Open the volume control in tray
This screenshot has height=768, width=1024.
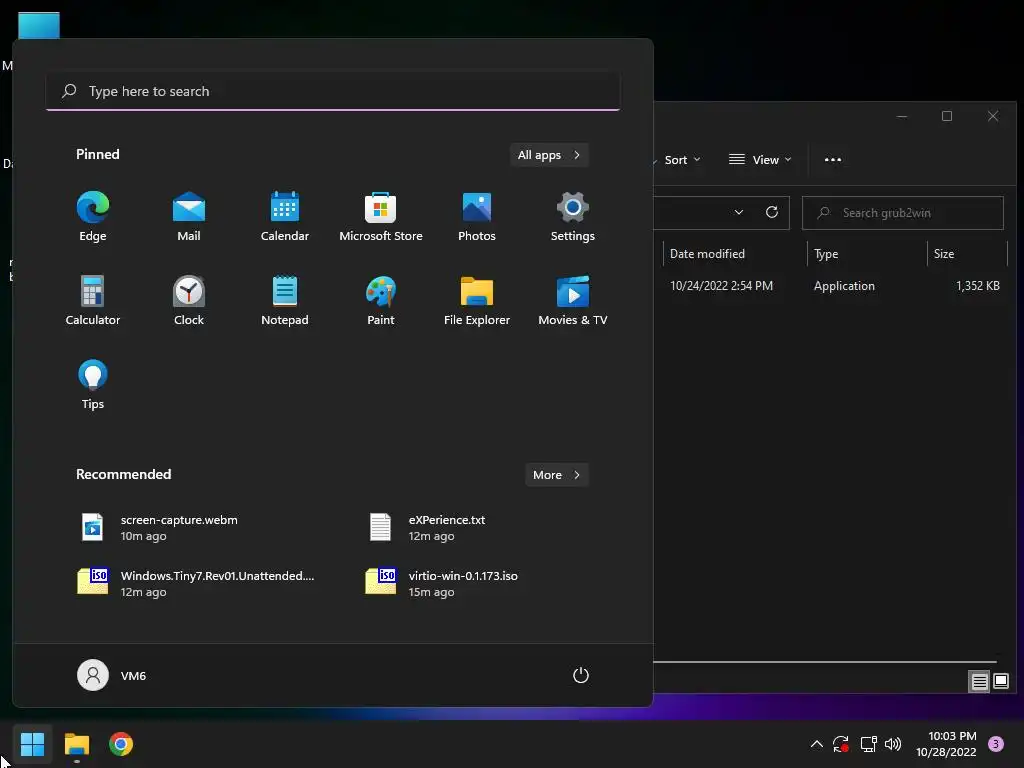pos(893,744)
